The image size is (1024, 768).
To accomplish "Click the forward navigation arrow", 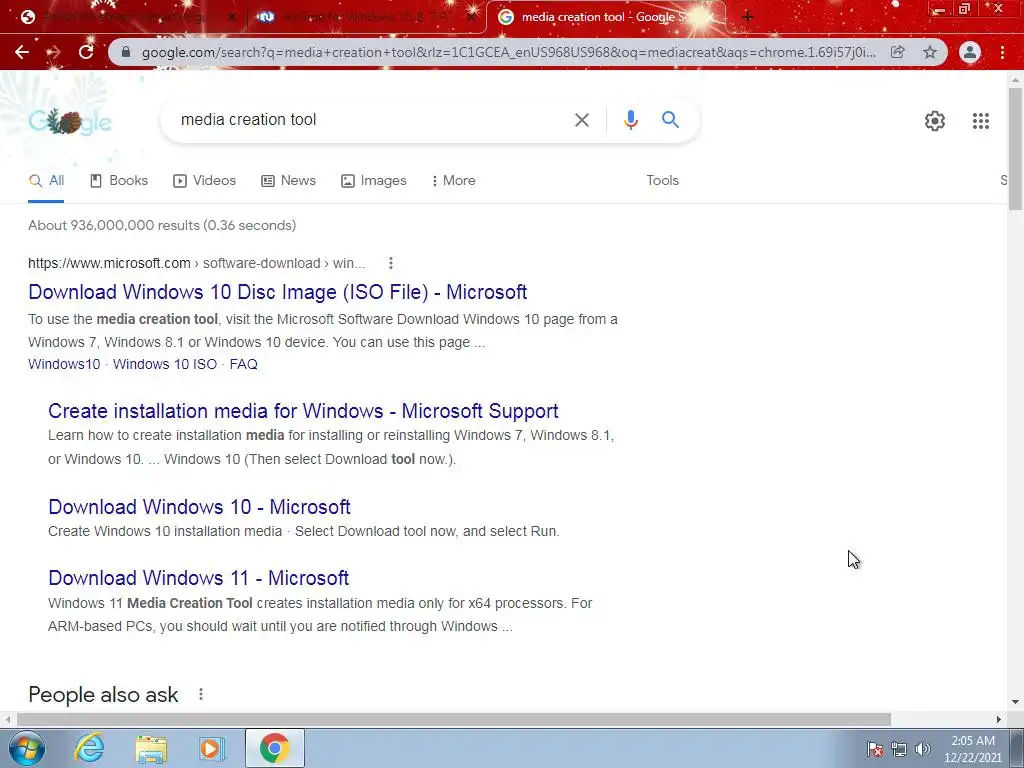I will [x=54, y=52].
